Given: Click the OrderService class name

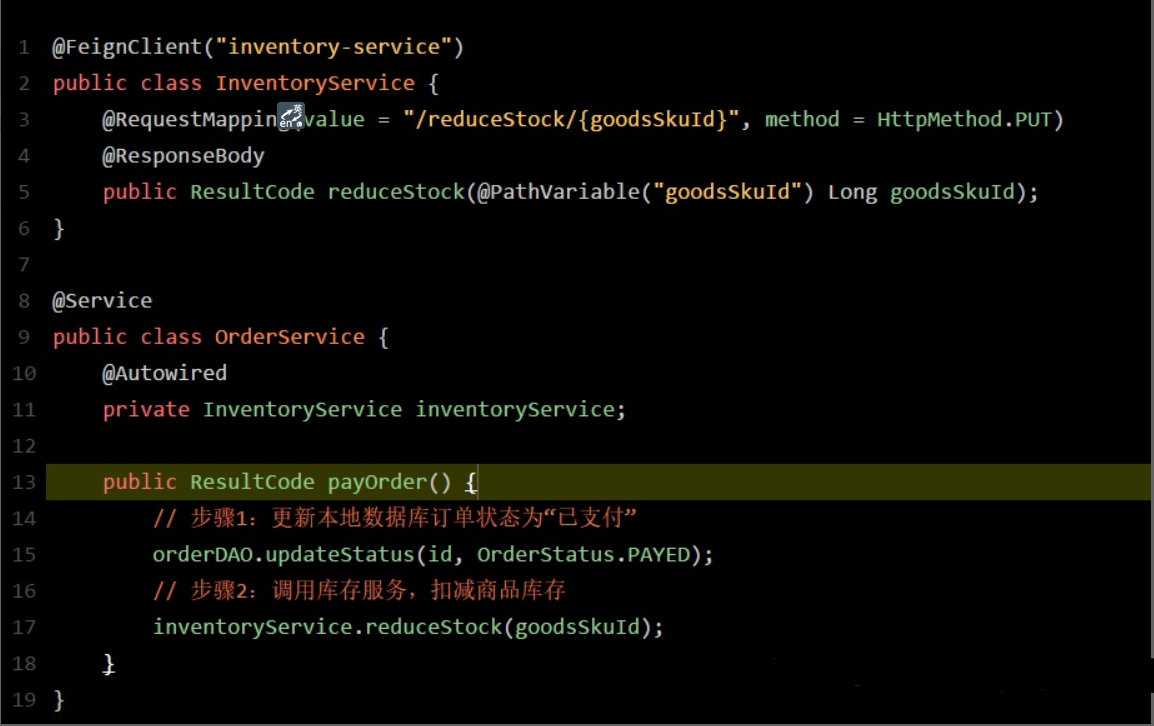Looking at the screenshot, I should (x=290, y=337).
